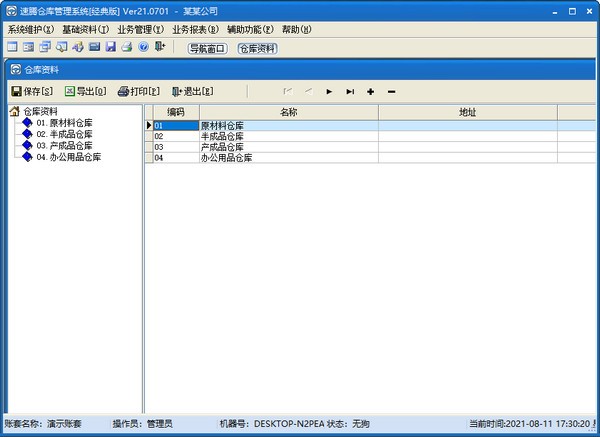
Task: Click the 导出 export button
Action: tap(85, 92)
